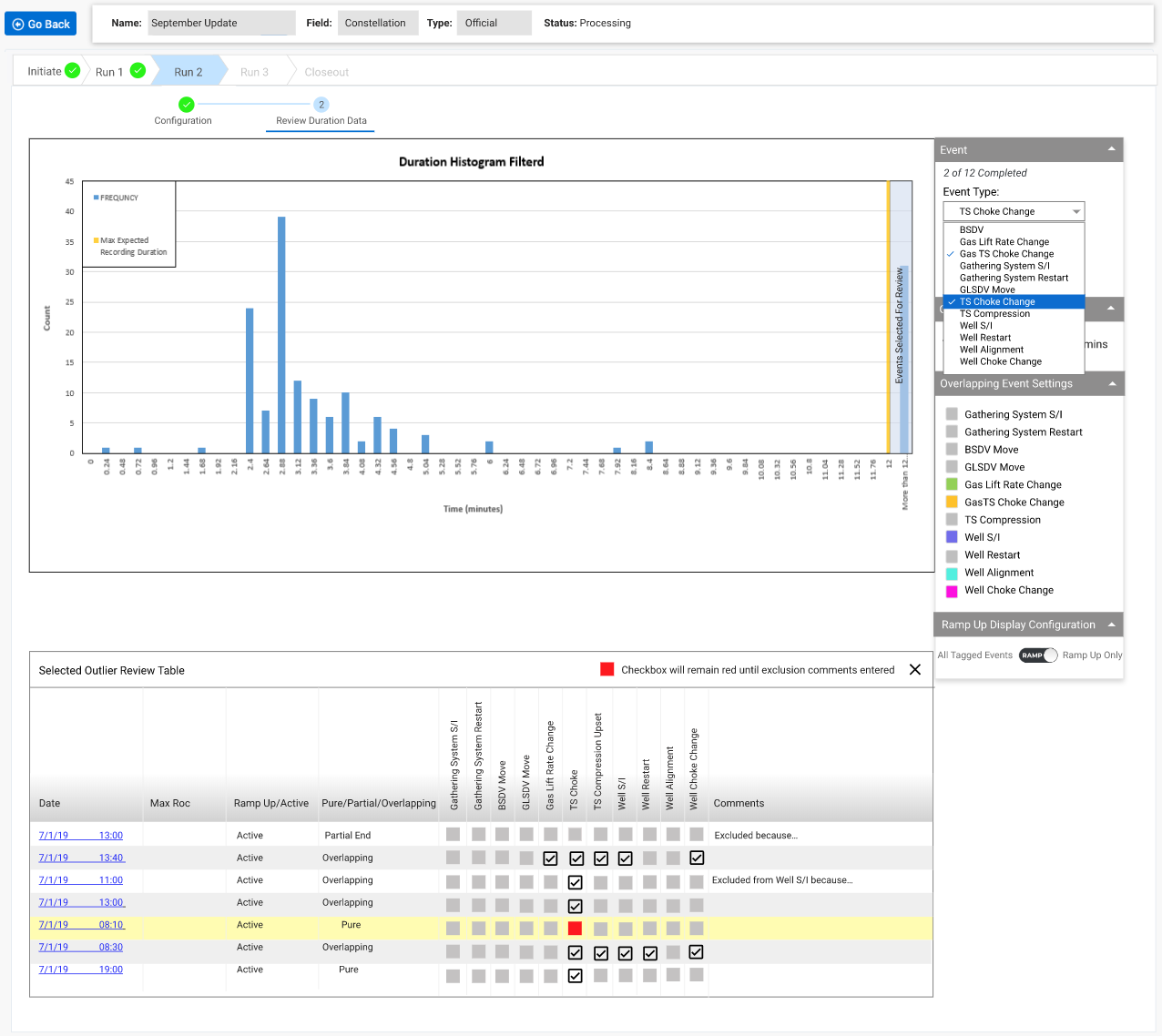Click green checkmark icon beside Run 1
The image size is (1162, 1036).
tap(138, 70)
